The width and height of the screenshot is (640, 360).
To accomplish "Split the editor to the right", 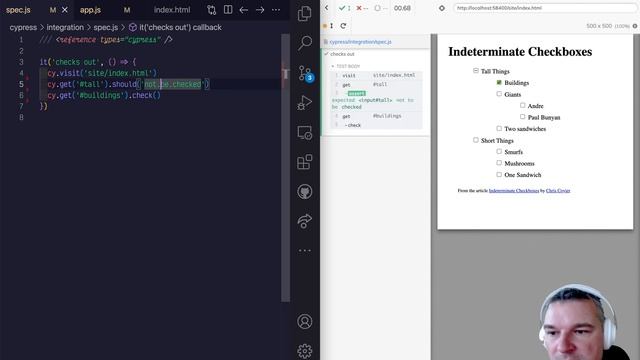I will click(228, 10).
